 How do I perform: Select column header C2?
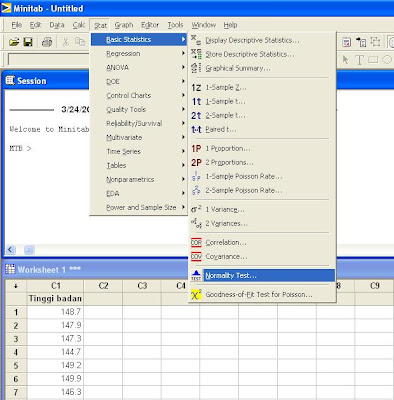click(x=103, y=286)
